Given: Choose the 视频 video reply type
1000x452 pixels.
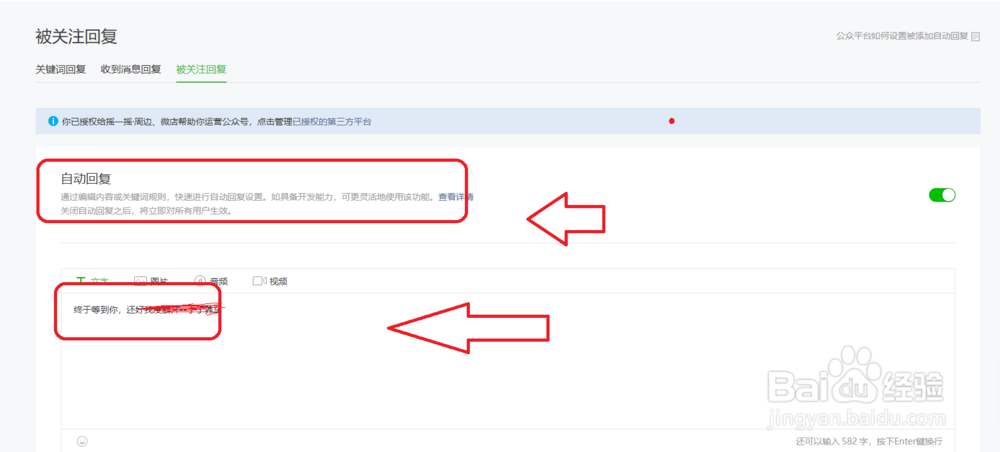Looking at the screenshot, I should pyautogui.click(x=270, y=281).
